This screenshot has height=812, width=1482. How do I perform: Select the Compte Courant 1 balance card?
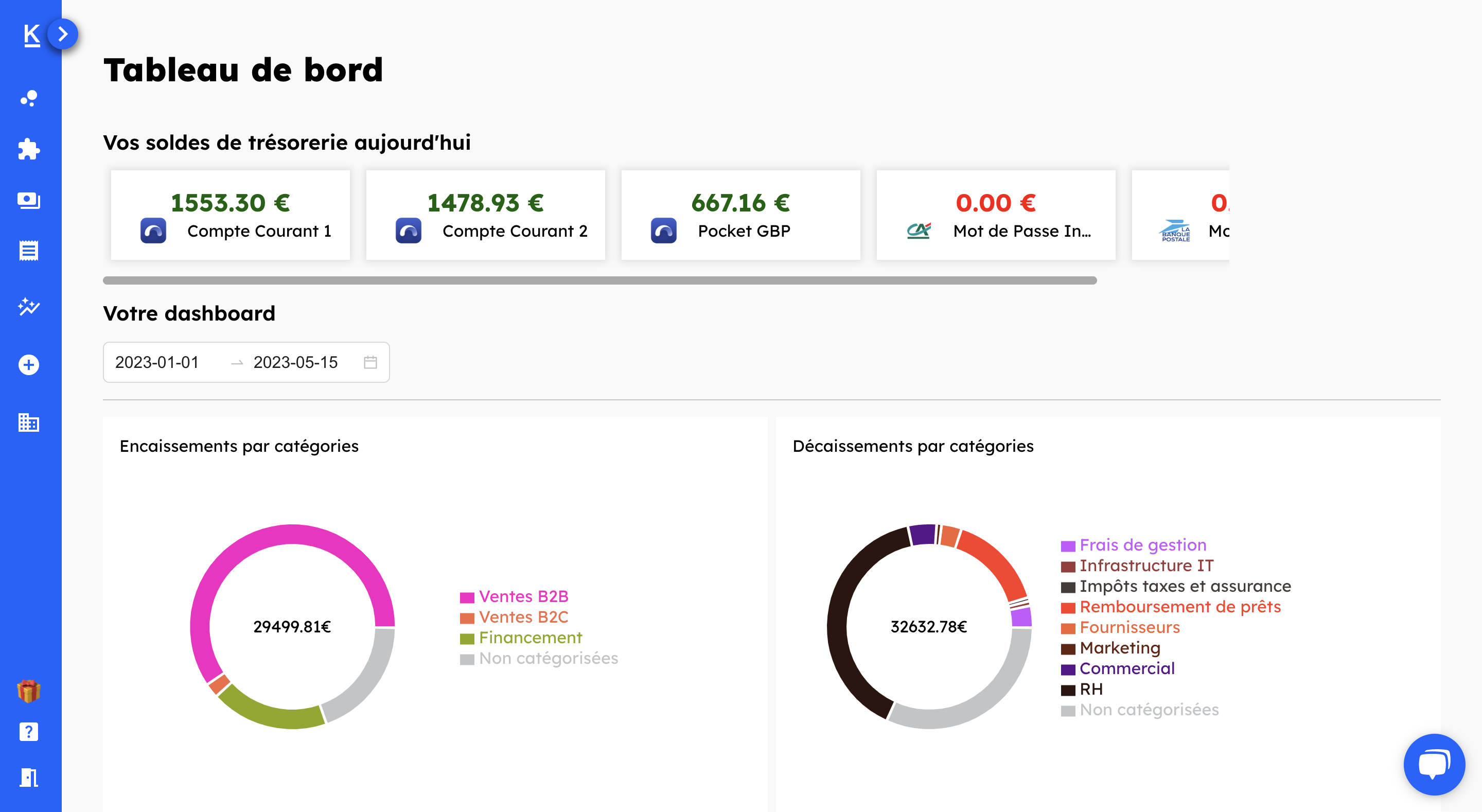pyautogui.click(x=230, y=215)
